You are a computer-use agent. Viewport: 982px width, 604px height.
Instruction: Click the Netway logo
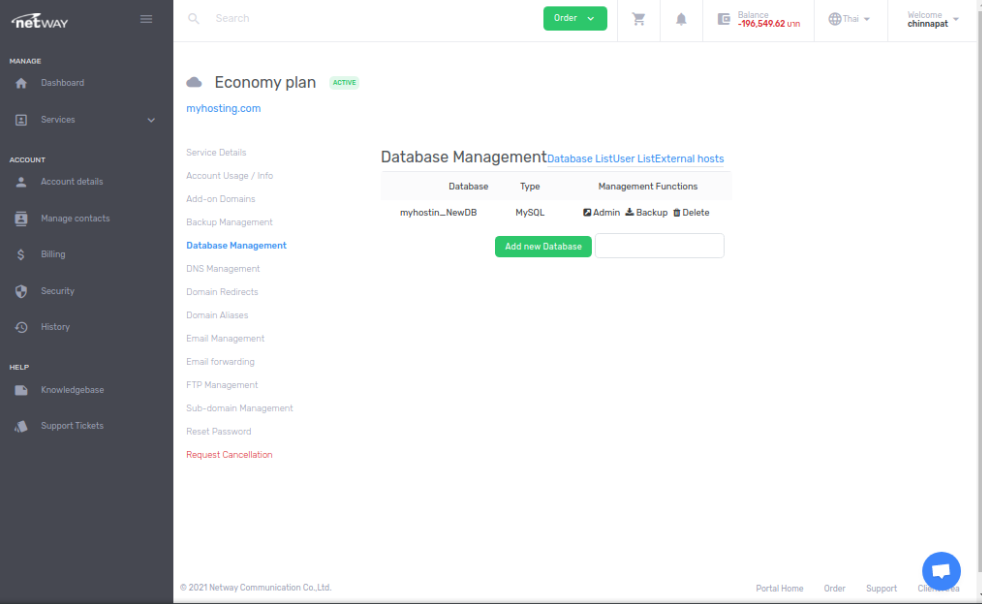[x=40, y=20]
